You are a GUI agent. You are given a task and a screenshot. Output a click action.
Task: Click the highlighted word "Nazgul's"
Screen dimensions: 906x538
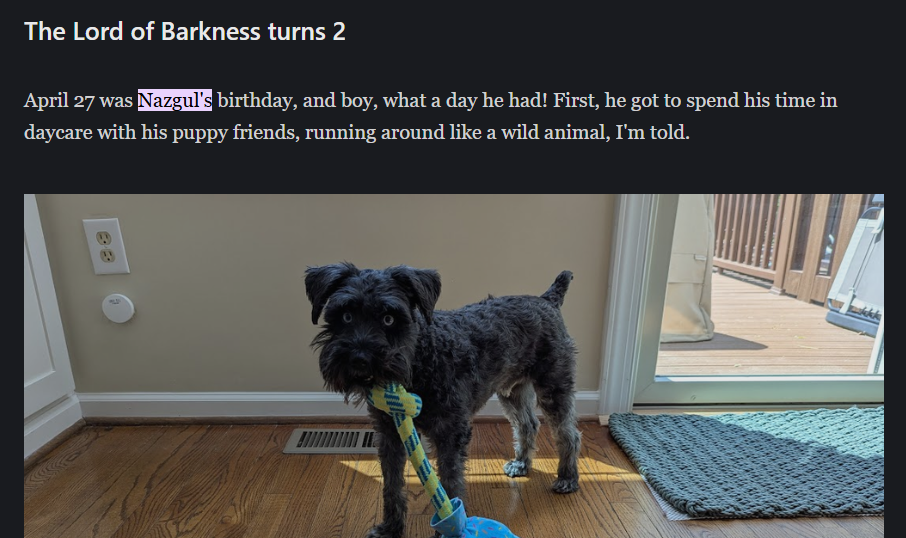click(x=174, y=101)
